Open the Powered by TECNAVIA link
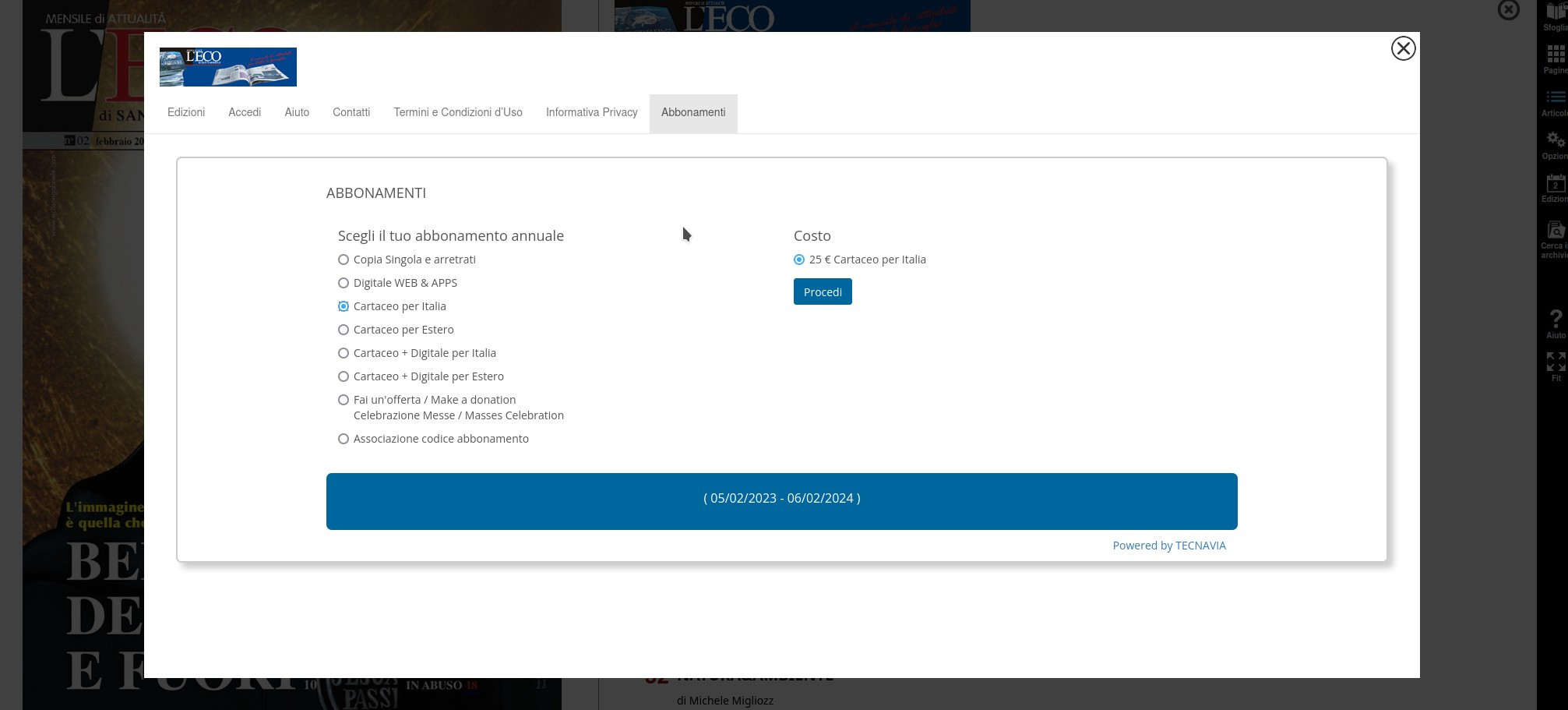 1169,546
